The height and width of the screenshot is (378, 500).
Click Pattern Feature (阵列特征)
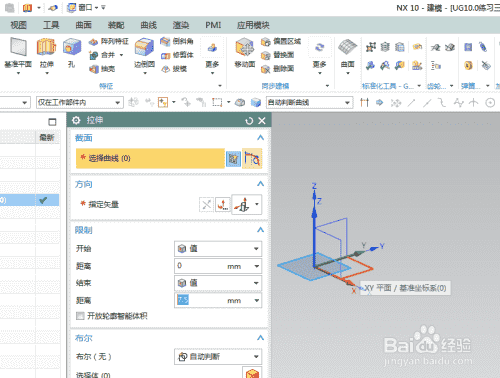coord(109,41)
